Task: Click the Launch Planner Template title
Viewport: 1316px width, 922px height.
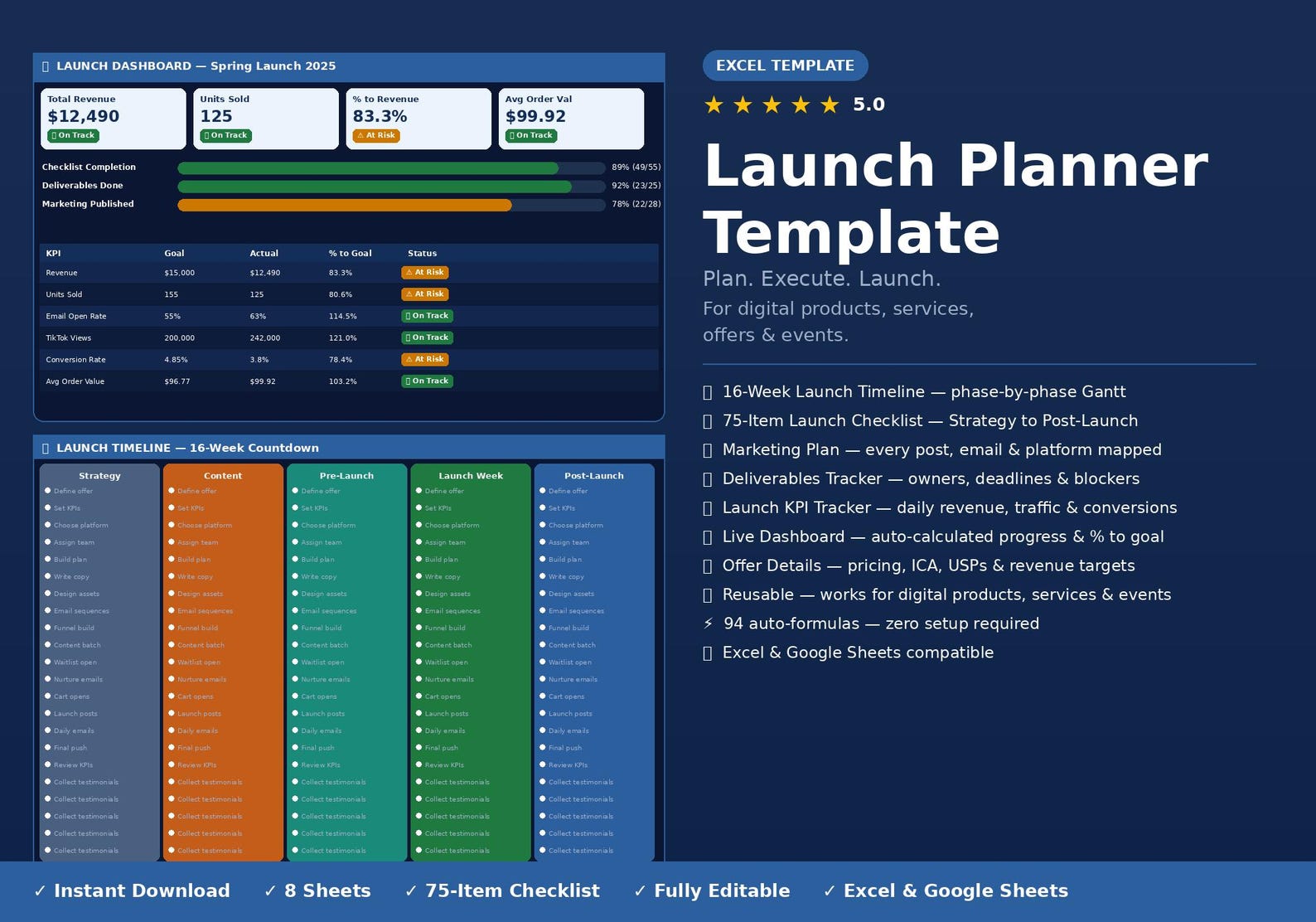Action: click(956, 199)
